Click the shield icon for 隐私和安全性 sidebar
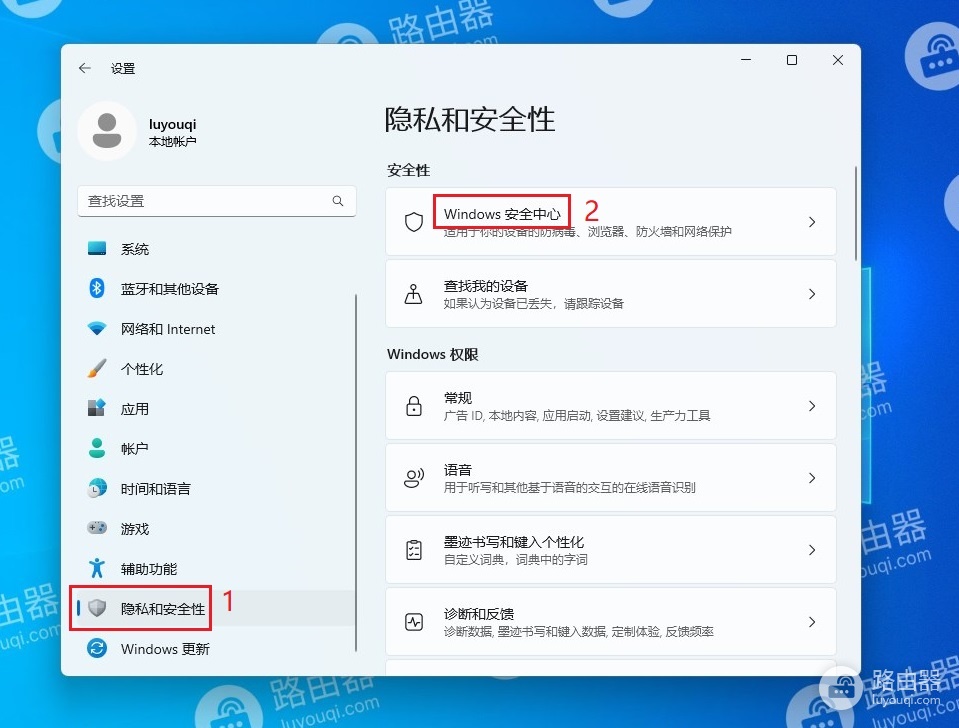 pos(97,608)
